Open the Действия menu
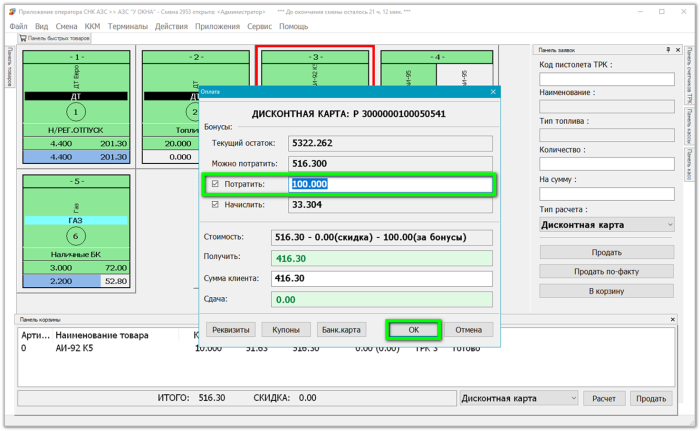 click(x=171, y=26)
